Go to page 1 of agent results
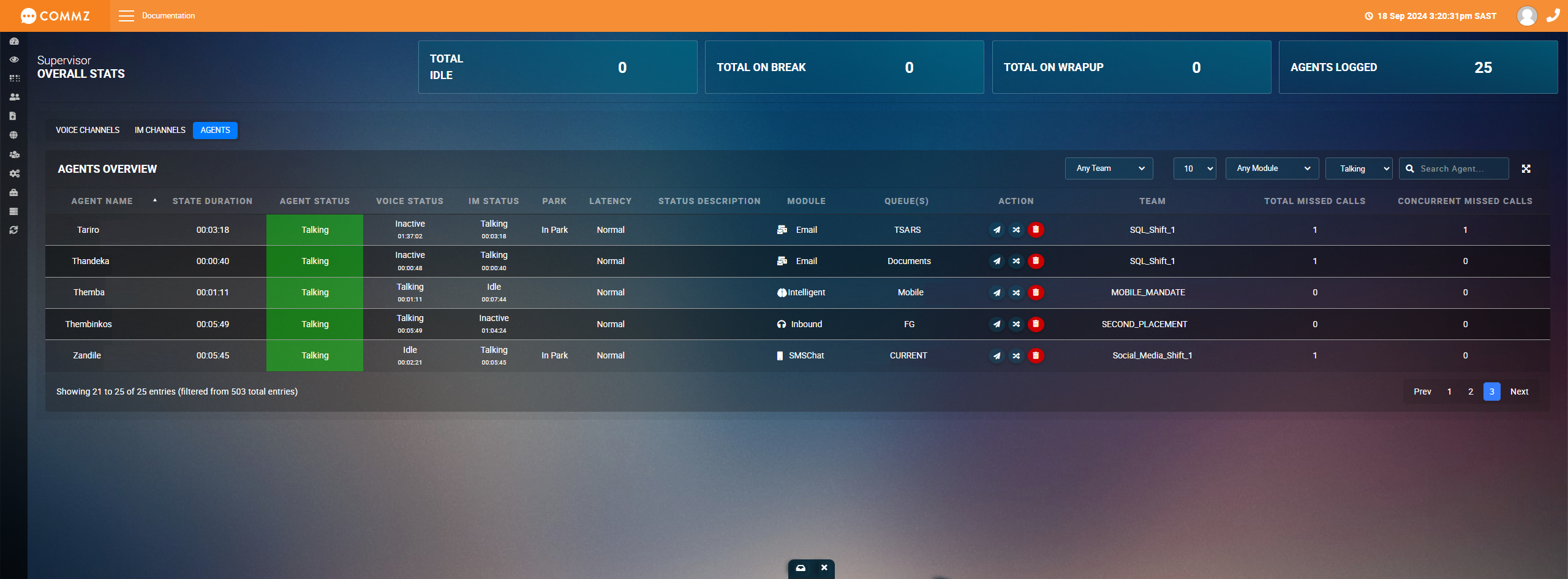 (x=1449, y=391)
